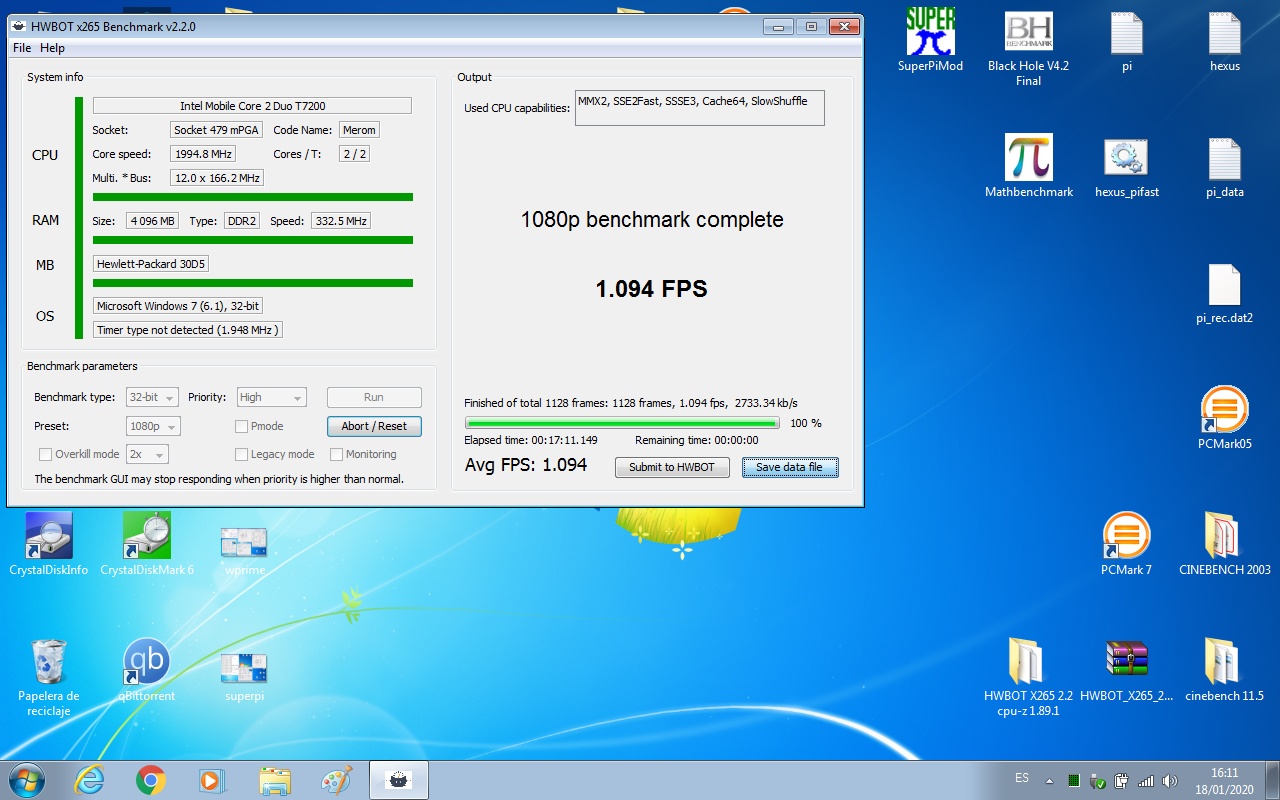Open the Benchmark type 32-bit dropdown
This screenshot has height=800, width=1280.
pos(153,397)
